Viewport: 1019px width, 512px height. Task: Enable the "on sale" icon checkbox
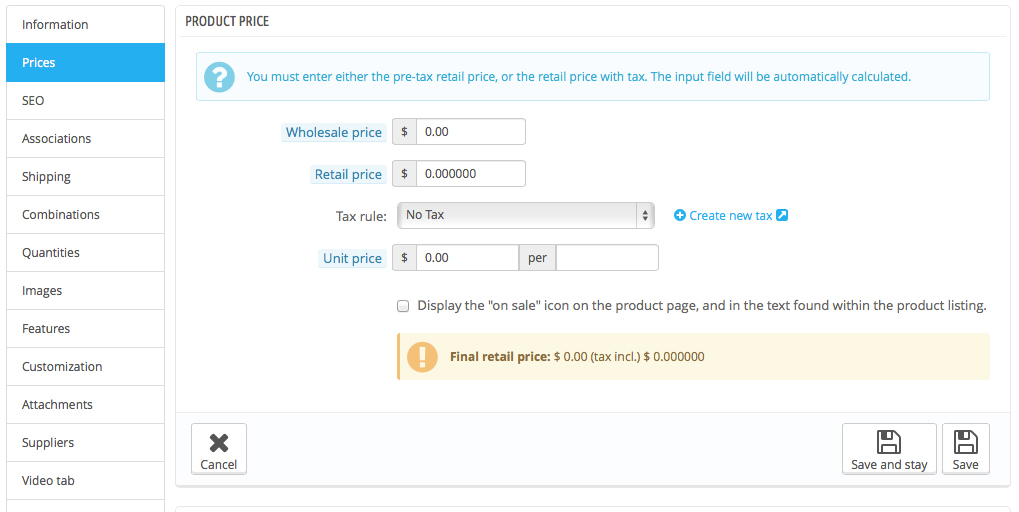(403, 306)
